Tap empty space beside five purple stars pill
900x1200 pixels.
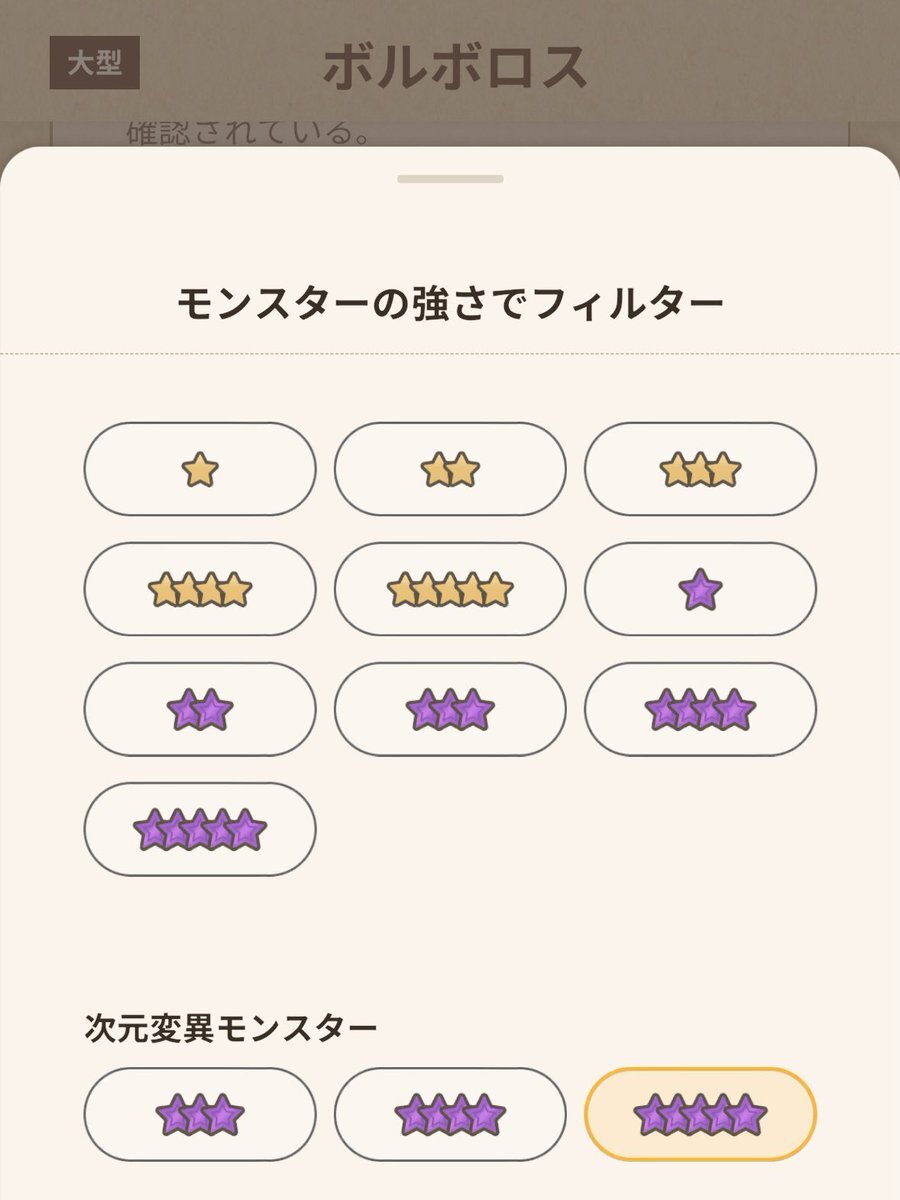(x=575, y=829)
